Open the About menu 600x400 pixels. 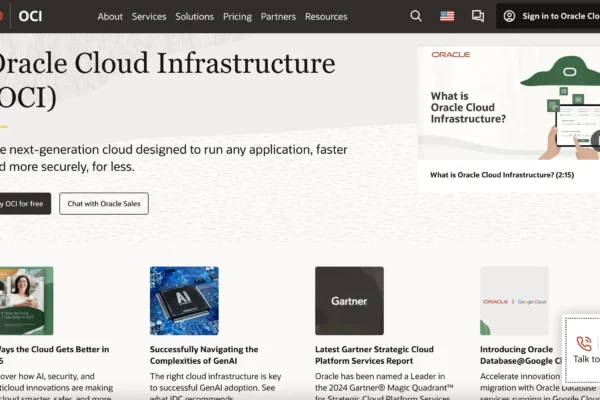(110, 16)
